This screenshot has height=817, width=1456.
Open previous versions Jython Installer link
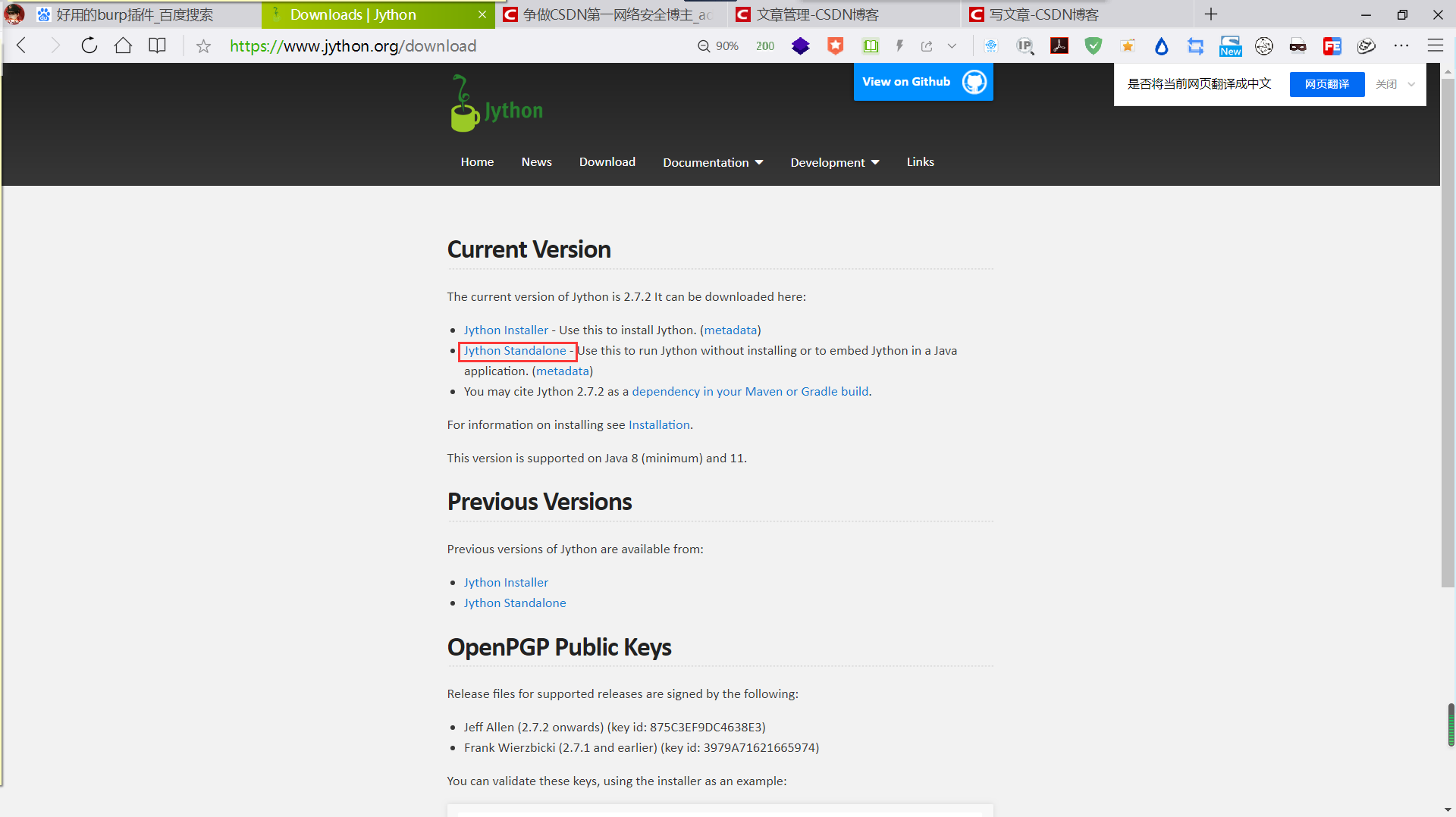point(506,583)
